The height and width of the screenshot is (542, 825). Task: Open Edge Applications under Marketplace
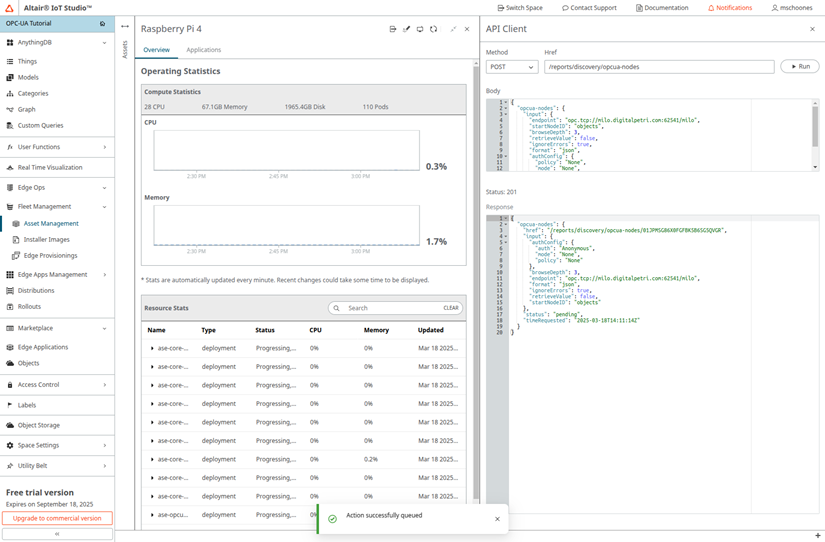click(x=43, y=347)
